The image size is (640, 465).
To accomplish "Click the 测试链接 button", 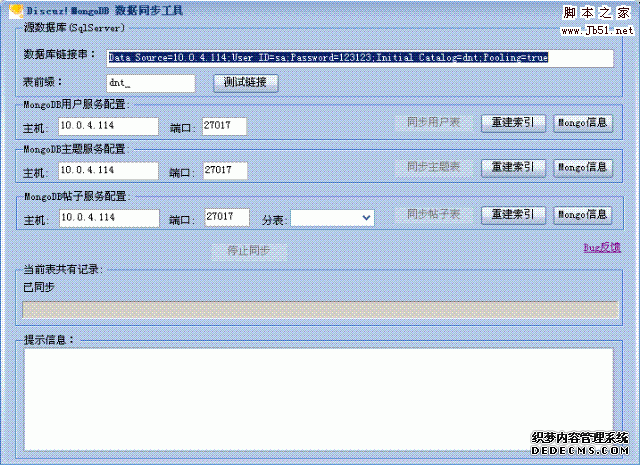I will click(246, 83).
